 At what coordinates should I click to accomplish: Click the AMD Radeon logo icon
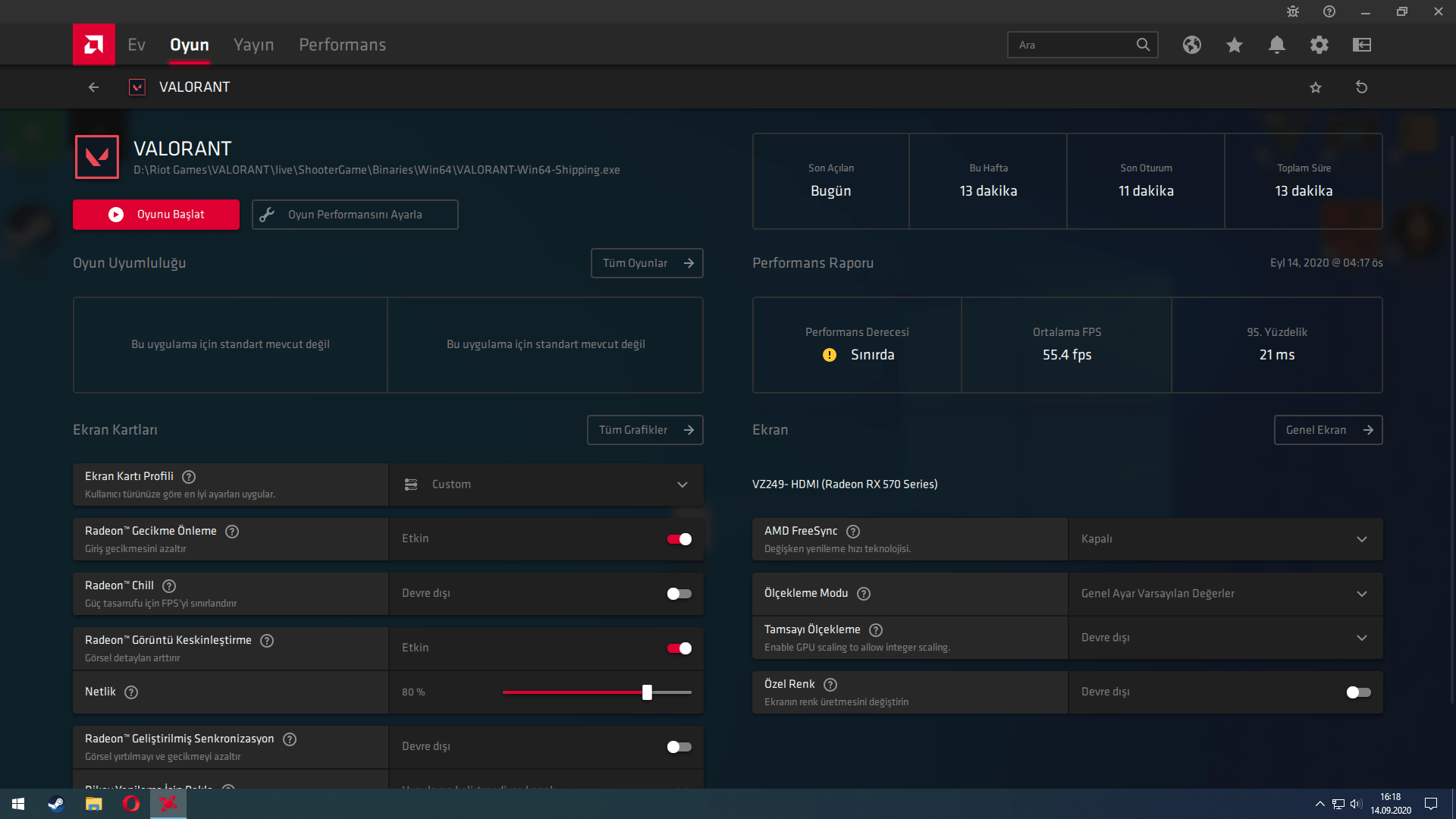94,45
